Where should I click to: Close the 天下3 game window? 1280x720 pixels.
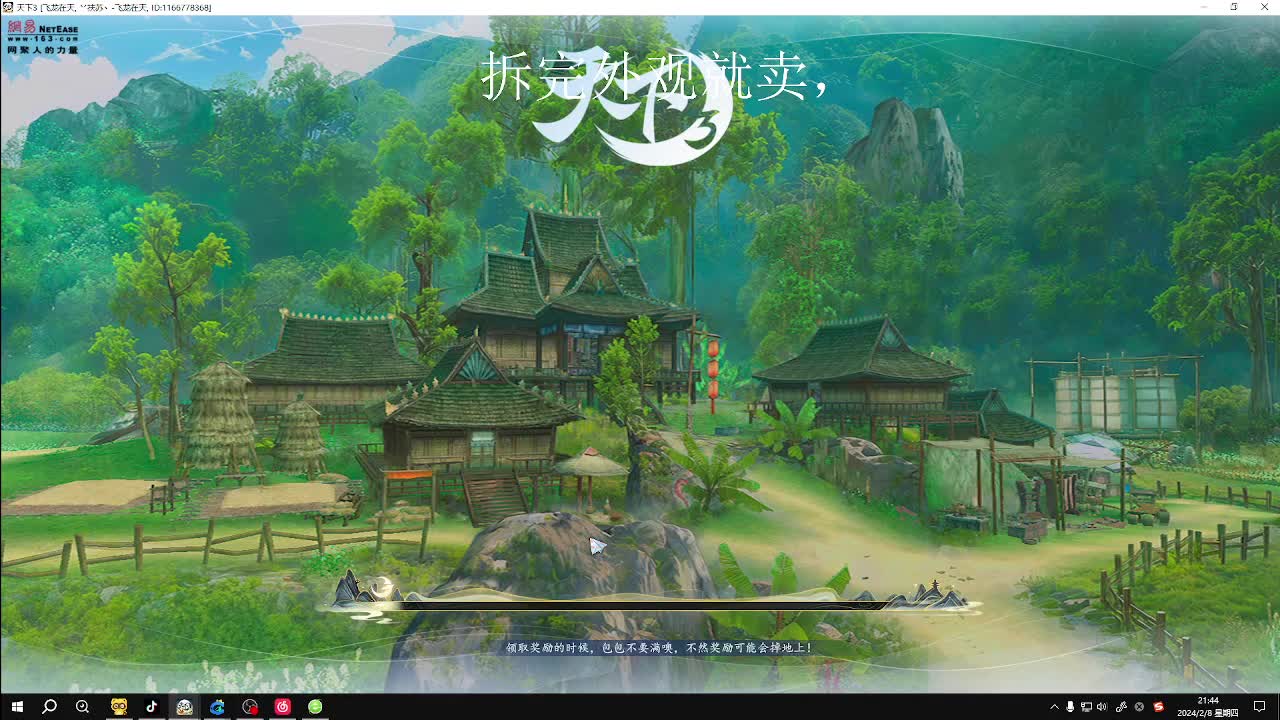(1265, 7)
